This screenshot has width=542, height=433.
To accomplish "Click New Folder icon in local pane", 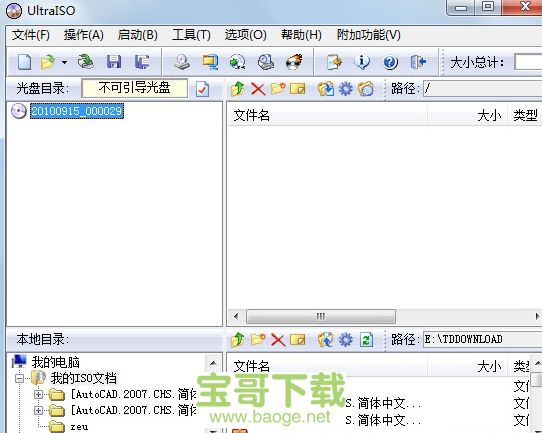I will click(258, 340).
